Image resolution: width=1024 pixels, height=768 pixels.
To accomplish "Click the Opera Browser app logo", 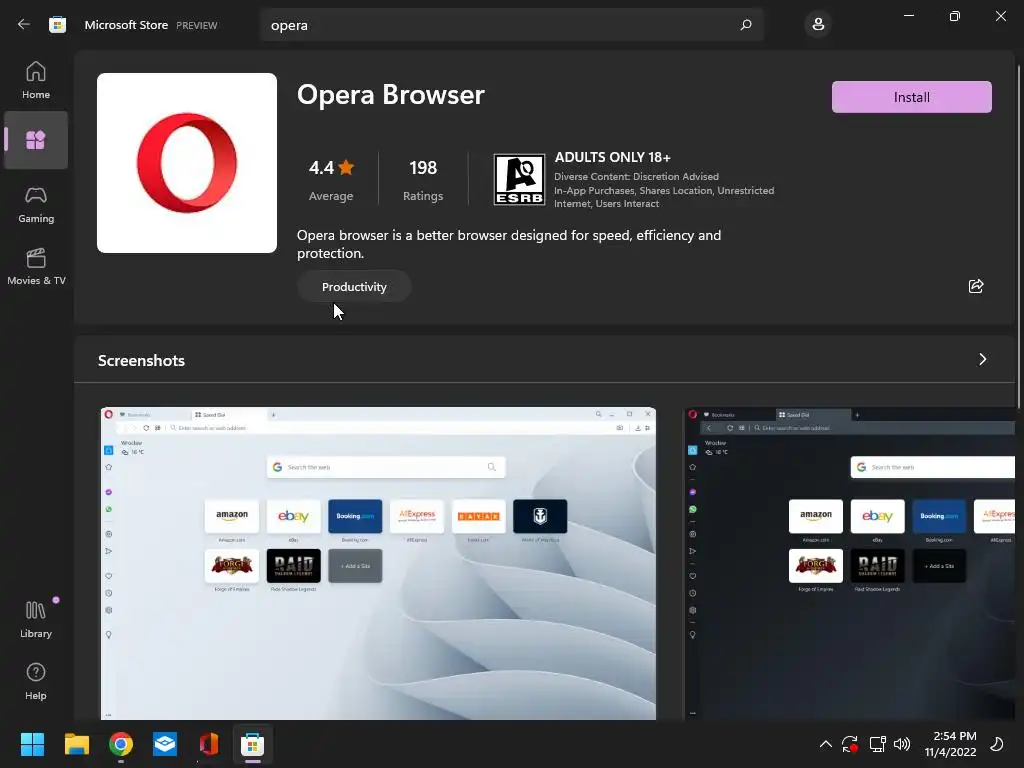I will point(187,163).
